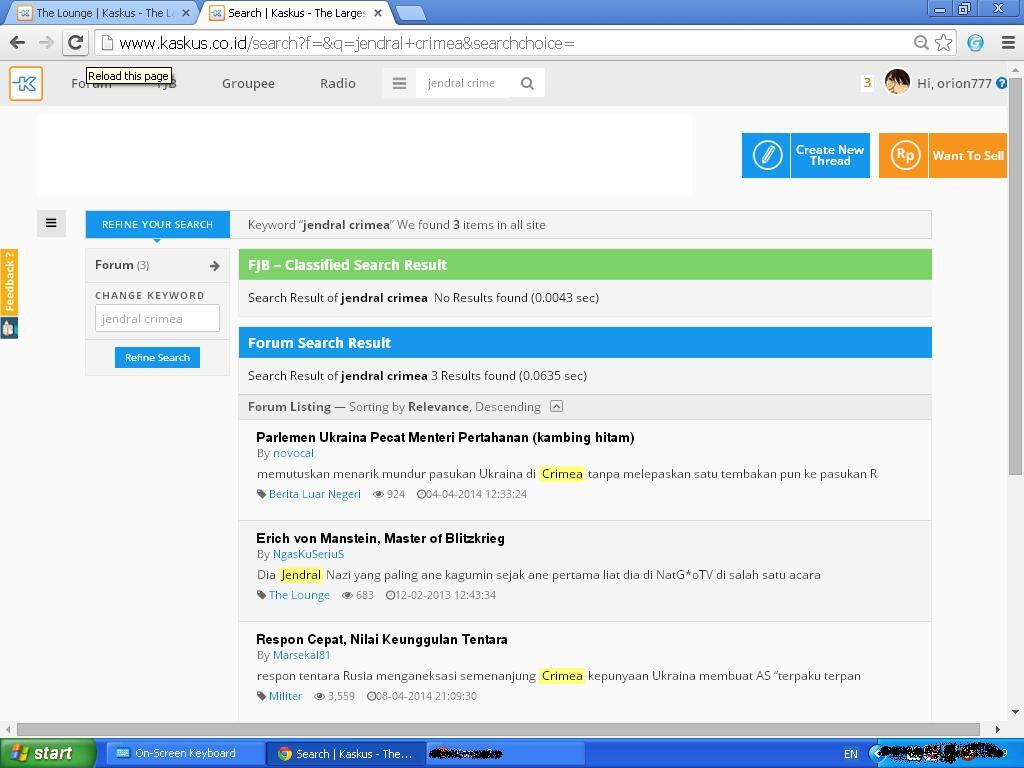Click the Create New Thread button
The image size is (1024, 768).
click(x=805, y=155)
